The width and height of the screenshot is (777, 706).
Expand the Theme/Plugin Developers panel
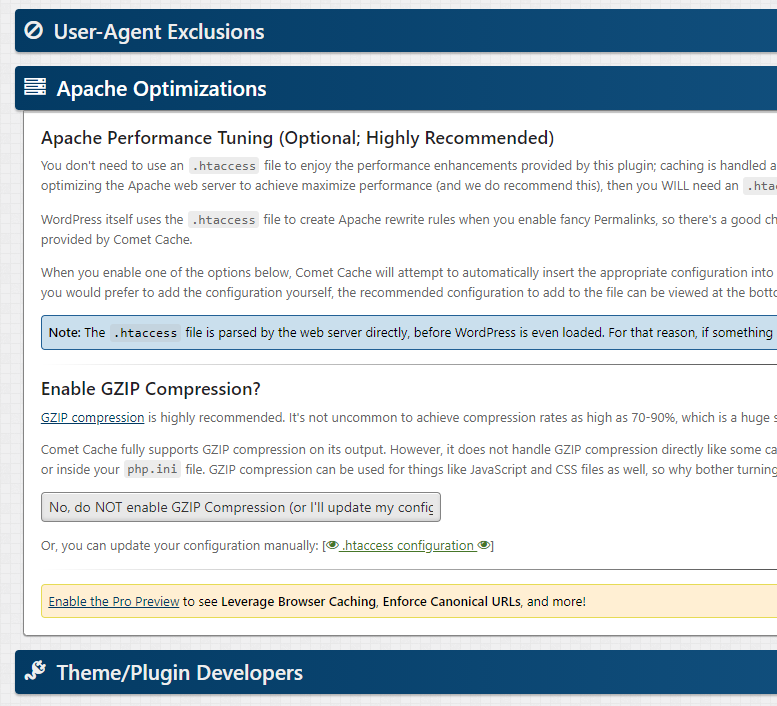point(396,672)
